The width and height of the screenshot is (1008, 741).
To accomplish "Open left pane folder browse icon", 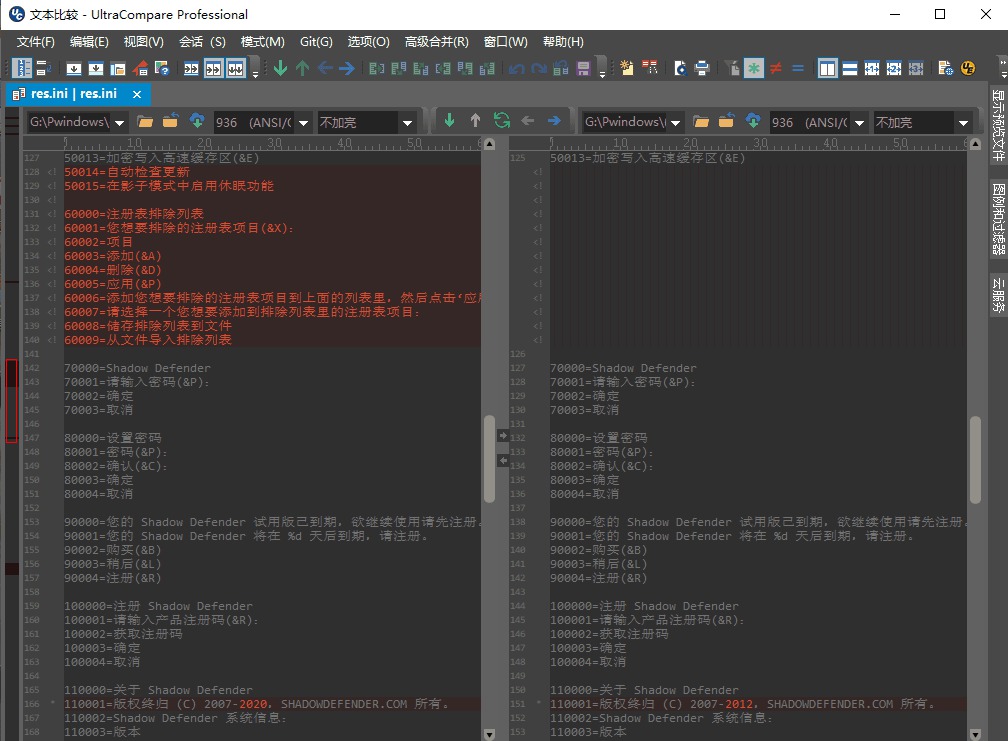I will coord(145,121).
